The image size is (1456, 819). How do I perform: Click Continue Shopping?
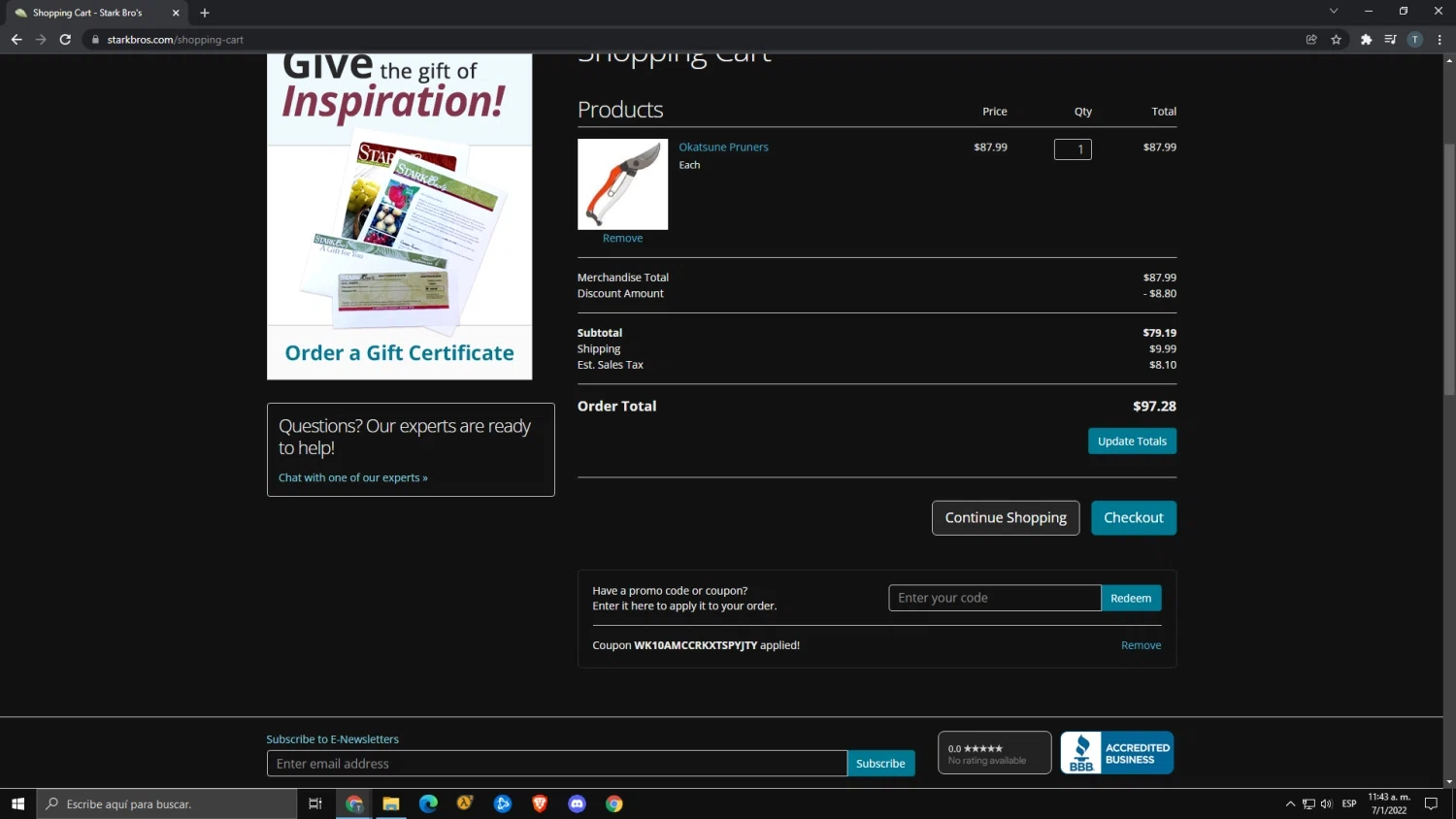click(x=1006, y=518)
